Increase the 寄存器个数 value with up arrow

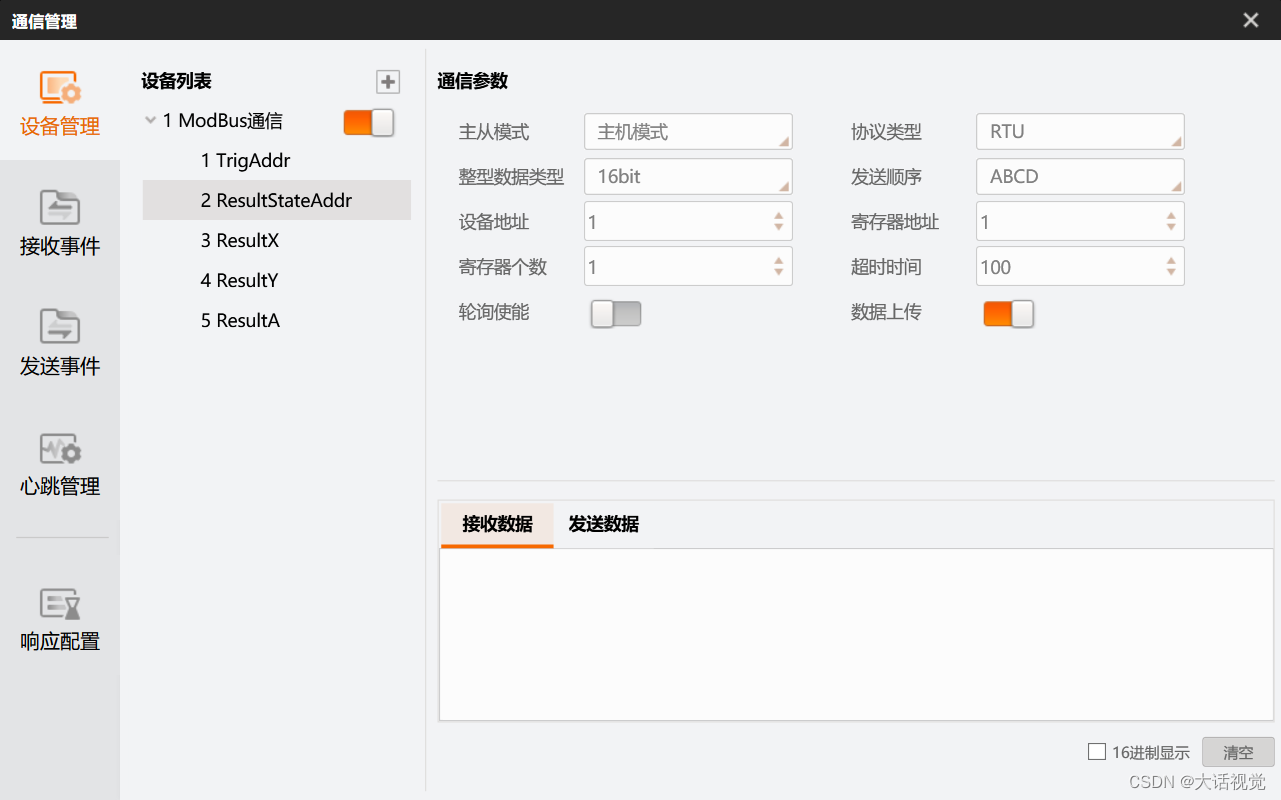[x=779, y=260]
